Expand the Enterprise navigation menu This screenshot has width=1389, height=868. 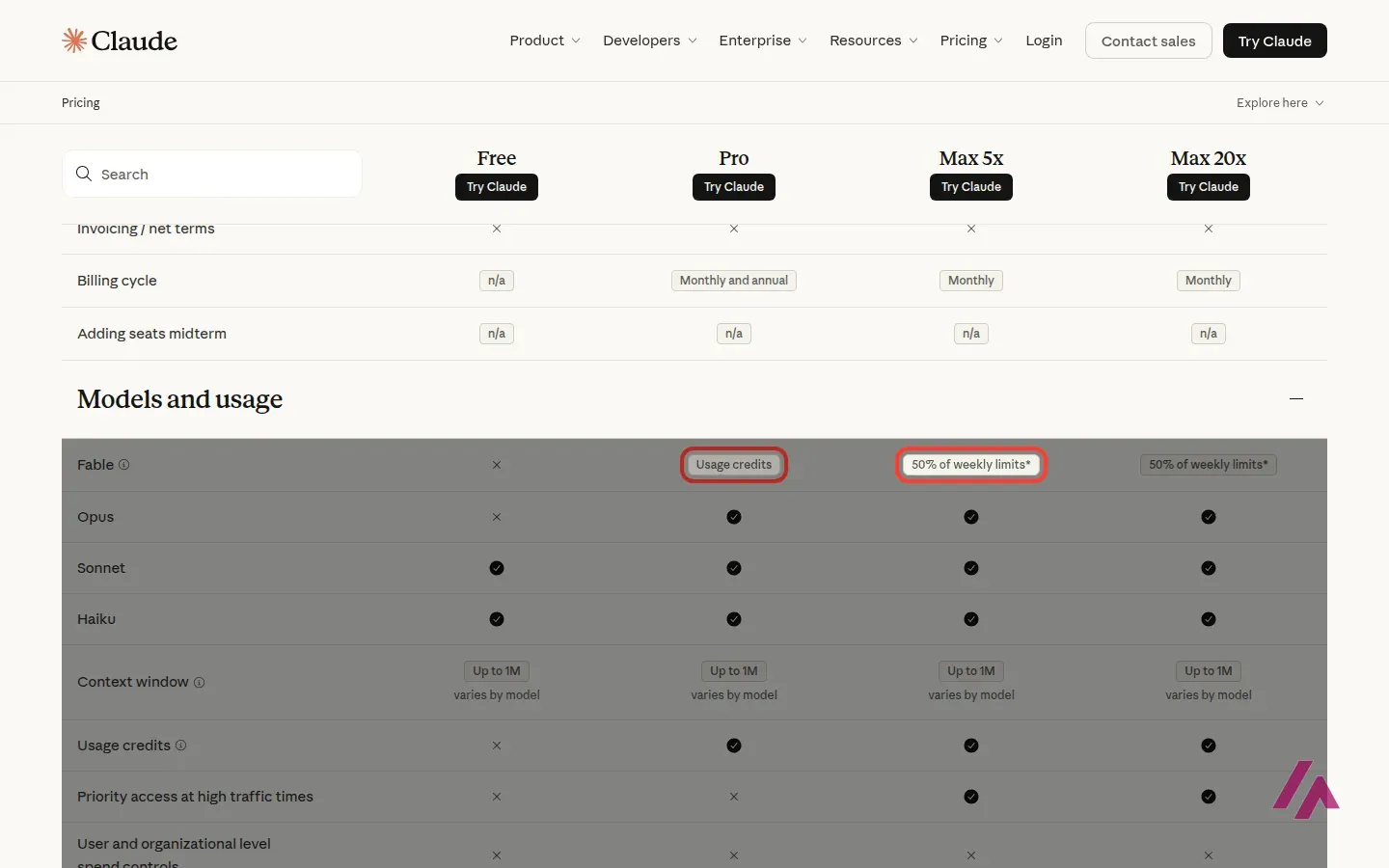click(x=763, y=41)
